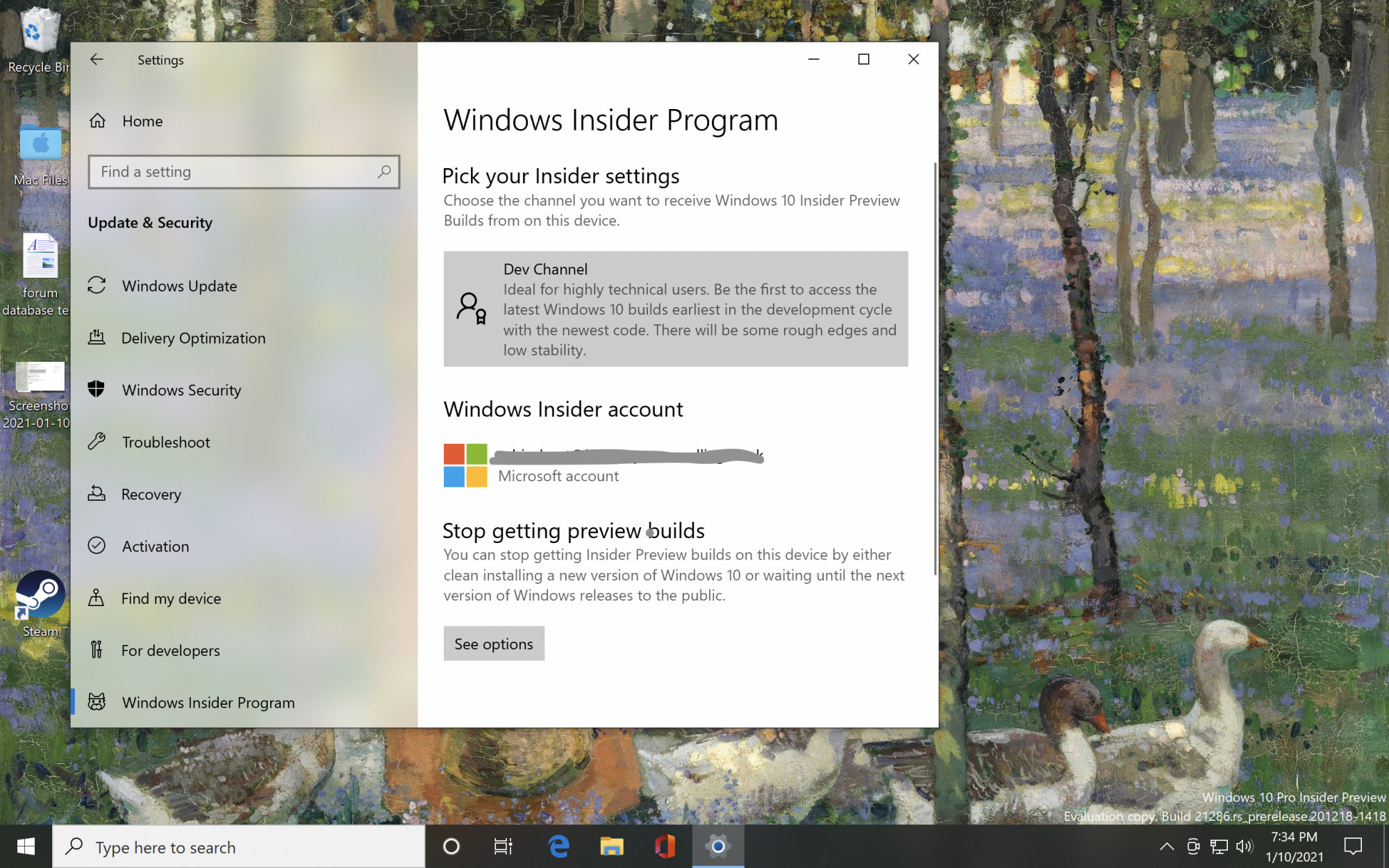Viewport: 1389px width, 868px height.
Task: Click See options to stop preview builds
Action: coord(494,643)
